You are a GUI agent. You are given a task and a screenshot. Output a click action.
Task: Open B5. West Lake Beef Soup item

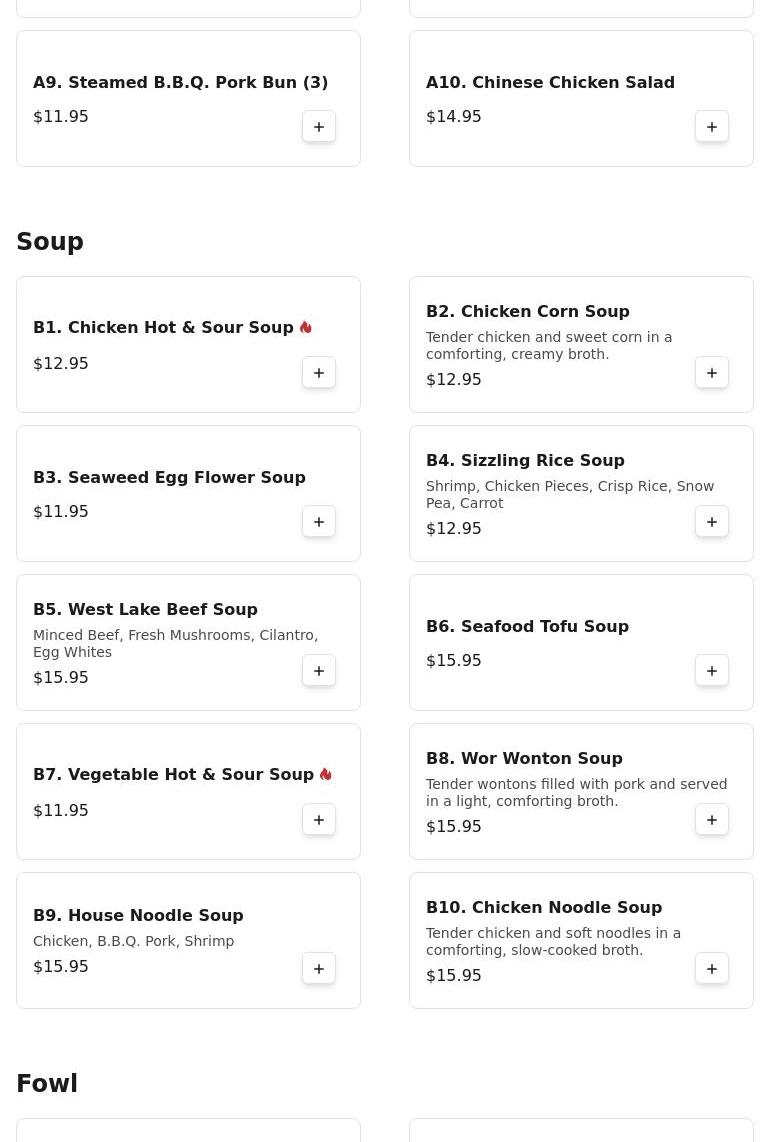[145, 610]
